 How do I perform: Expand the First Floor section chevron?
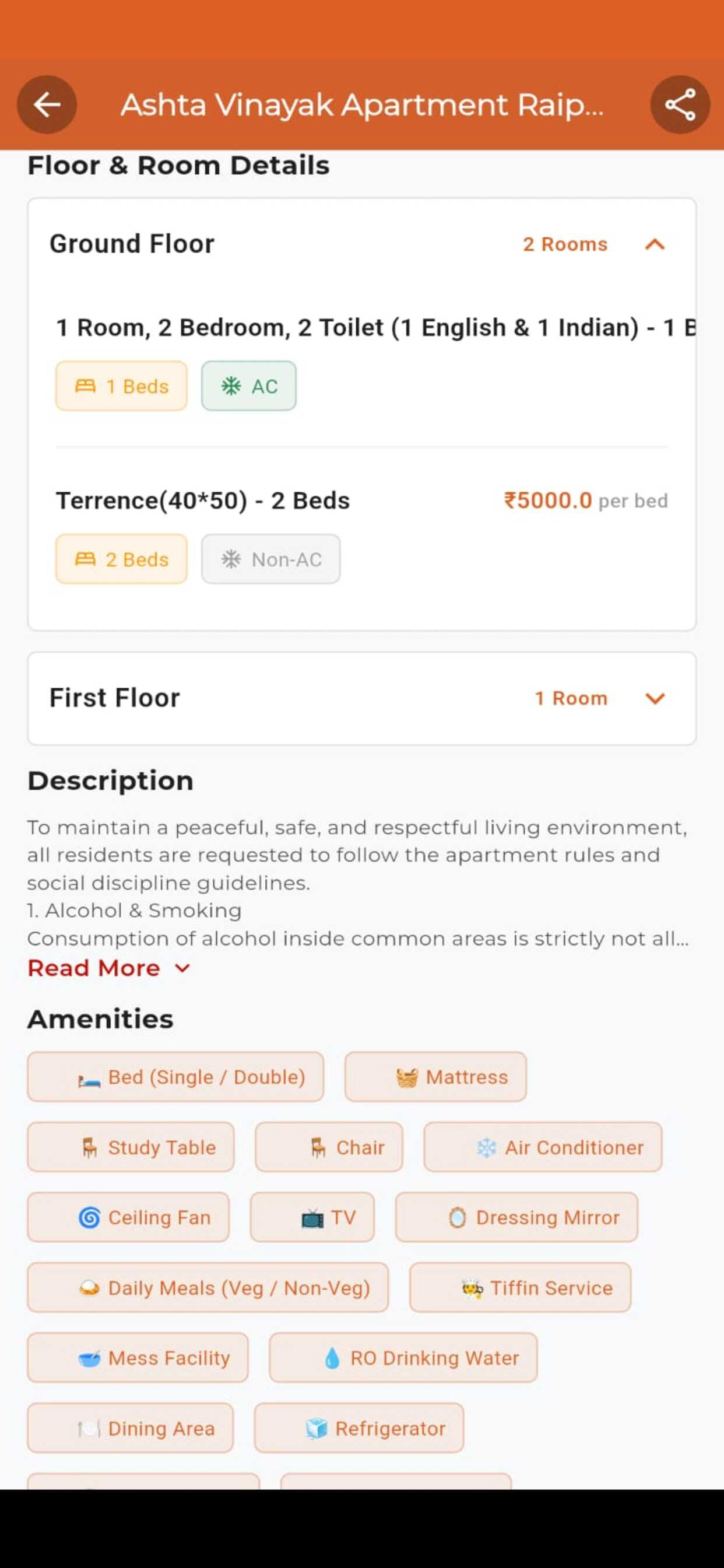coord(655,698)
